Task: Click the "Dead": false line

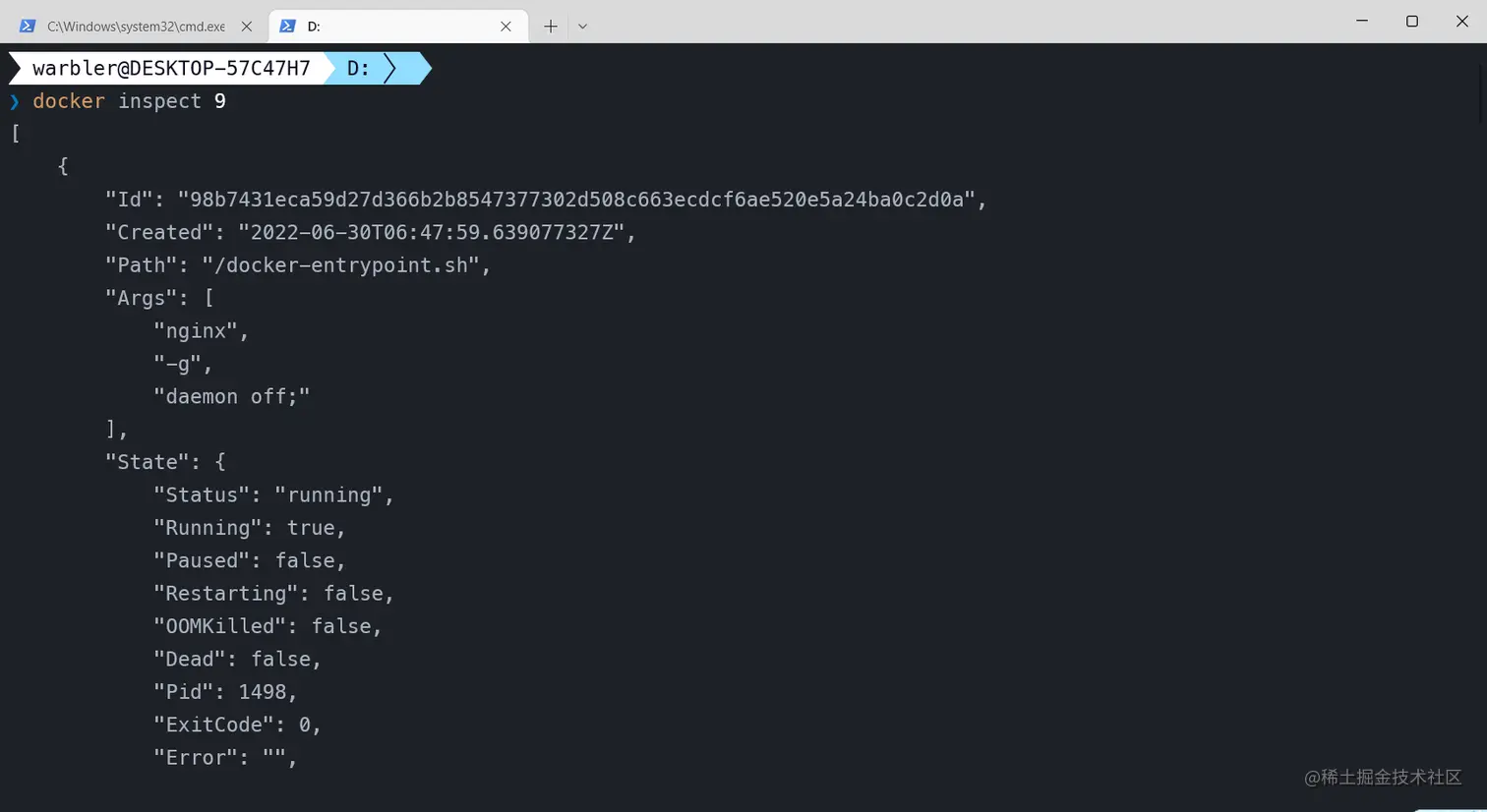Action: point(237,659)
